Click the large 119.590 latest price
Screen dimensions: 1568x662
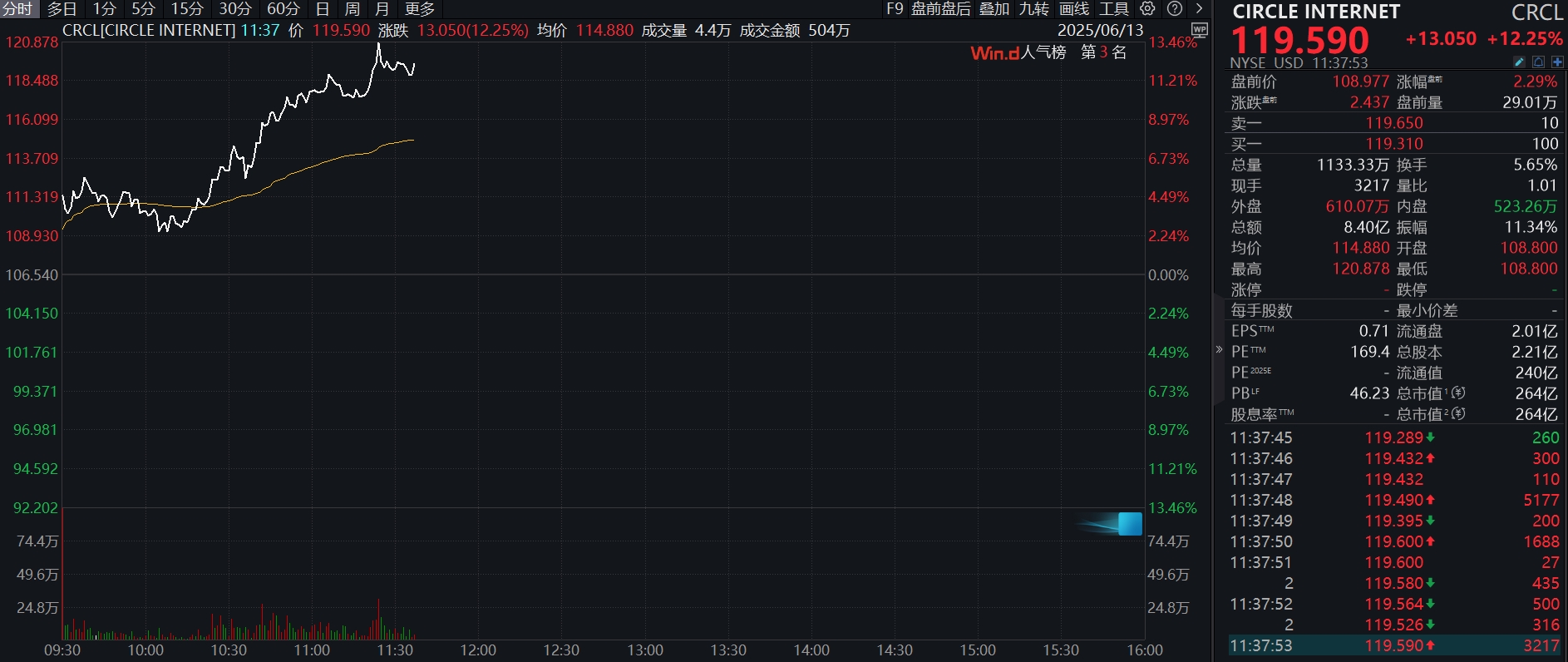point(1299,40)
